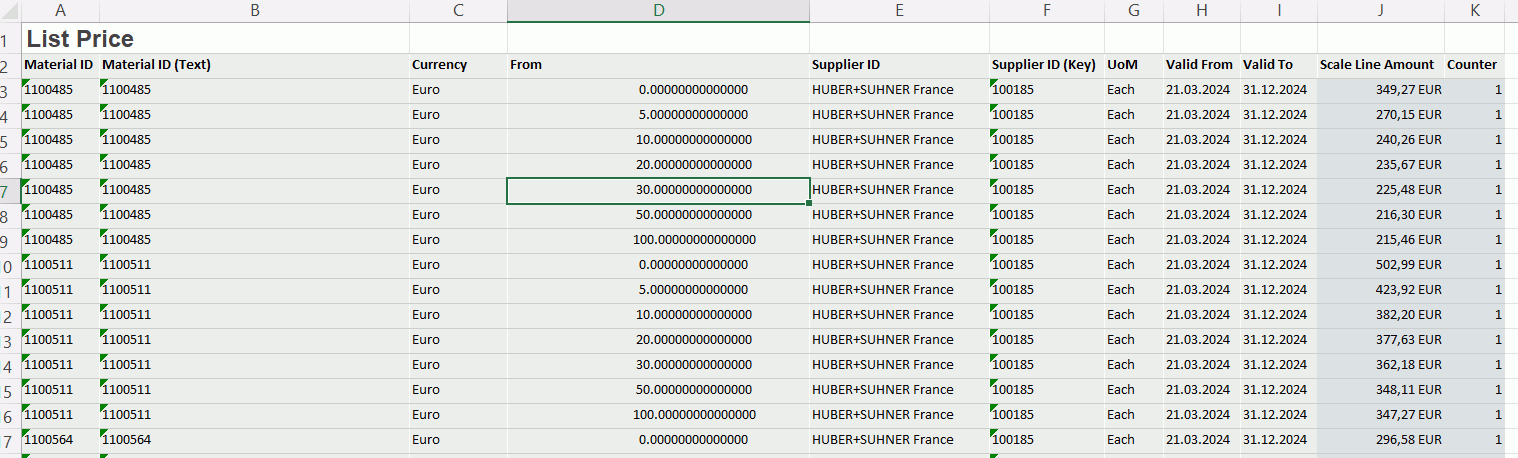Click the cell showing 215,46 EUR

1380,240
